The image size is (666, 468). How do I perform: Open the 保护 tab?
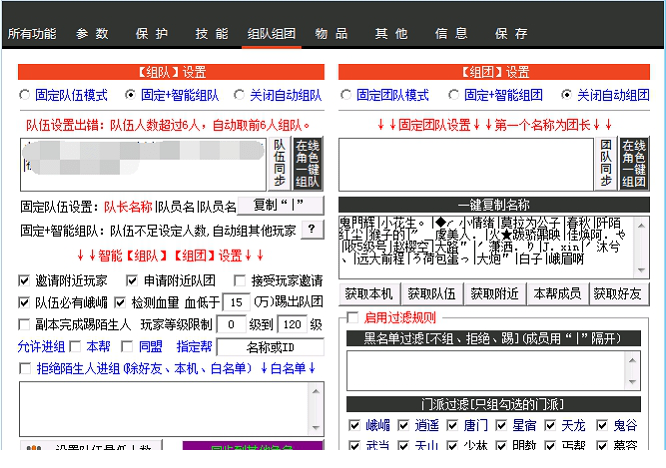click(152, 34)
